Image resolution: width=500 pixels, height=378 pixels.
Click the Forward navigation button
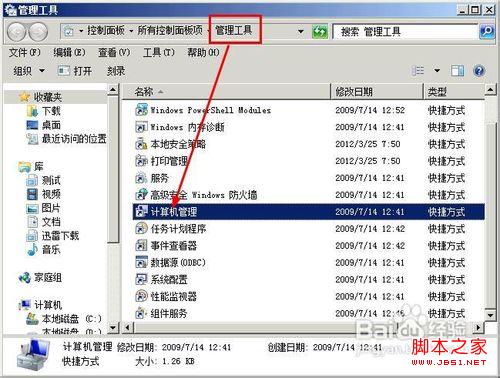(x=38, y=32)
